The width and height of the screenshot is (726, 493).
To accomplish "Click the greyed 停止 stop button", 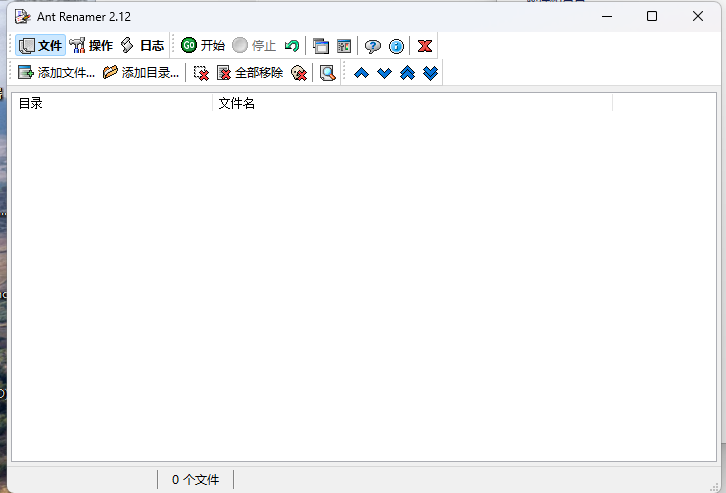I will click(254, 45).
